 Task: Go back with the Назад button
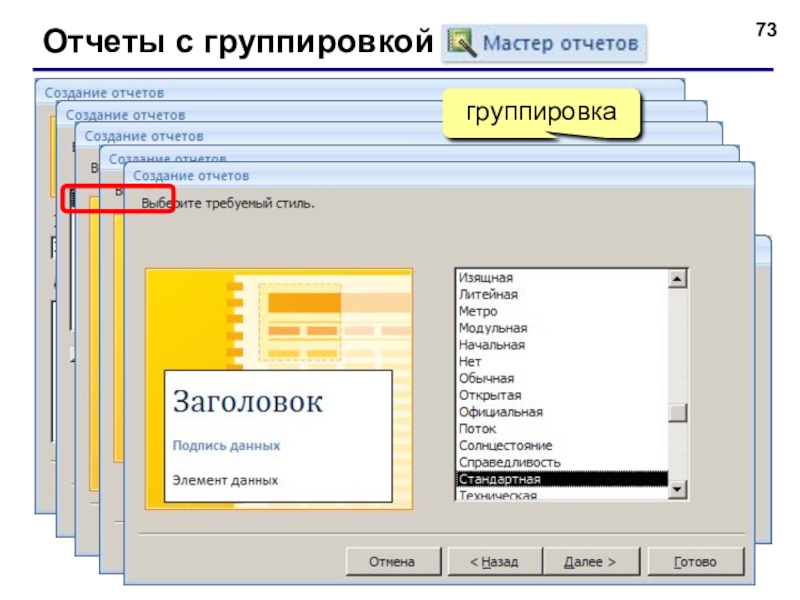click(x=494, y=561)
